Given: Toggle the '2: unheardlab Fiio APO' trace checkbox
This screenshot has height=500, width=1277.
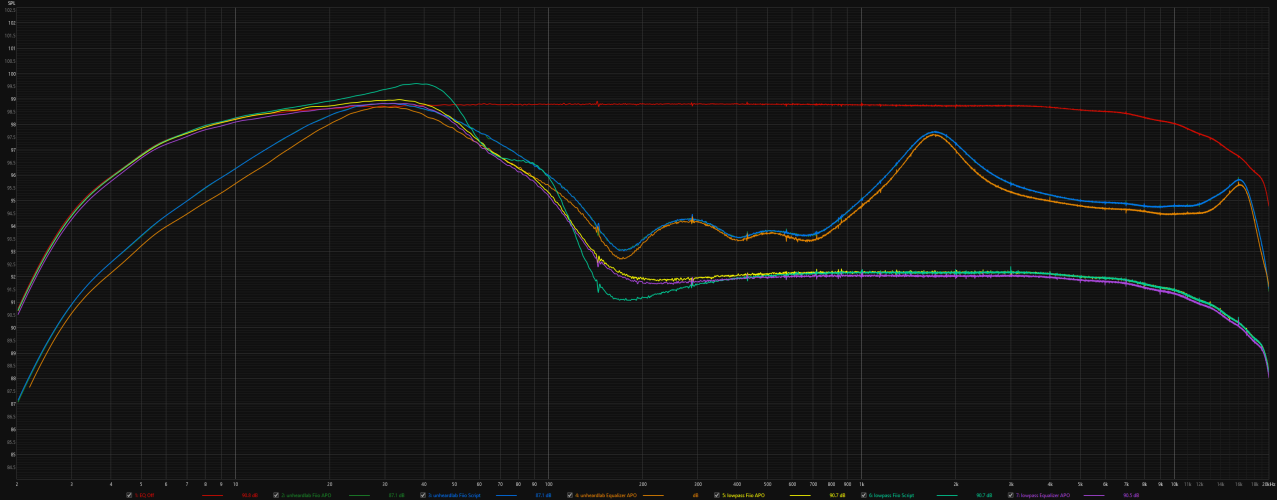Looking at the screenshot, I should (x=276, y=495).
